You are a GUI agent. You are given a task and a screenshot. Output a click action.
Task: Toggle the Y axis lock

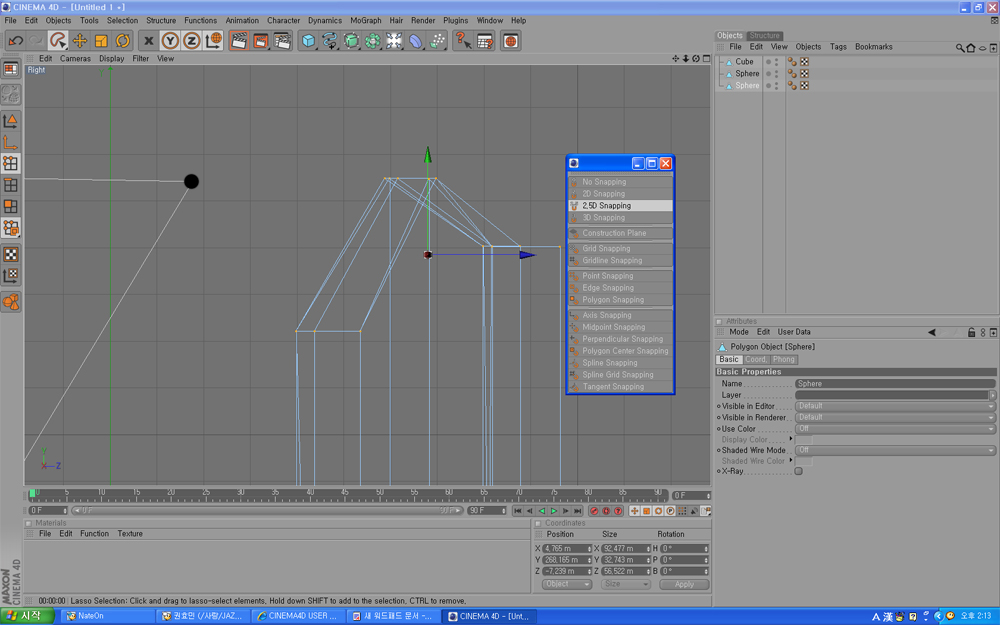(x=170, y=41)
